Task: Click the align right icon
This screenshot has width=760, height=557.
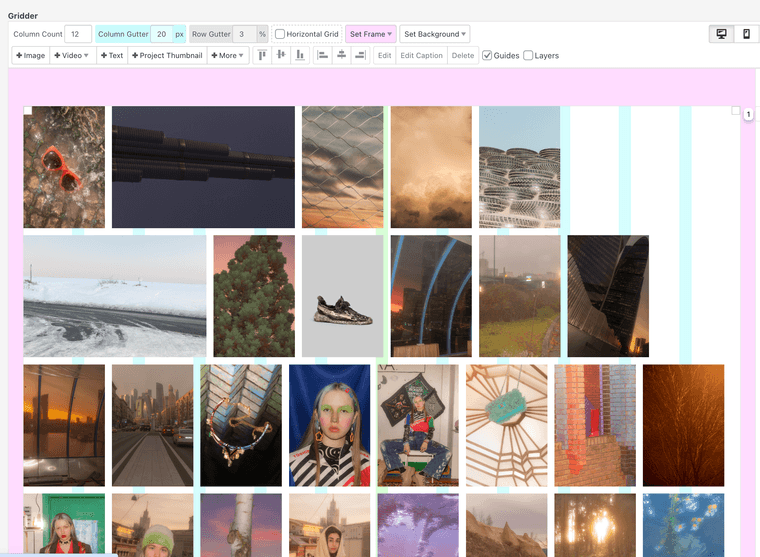Action: (360, 55)
